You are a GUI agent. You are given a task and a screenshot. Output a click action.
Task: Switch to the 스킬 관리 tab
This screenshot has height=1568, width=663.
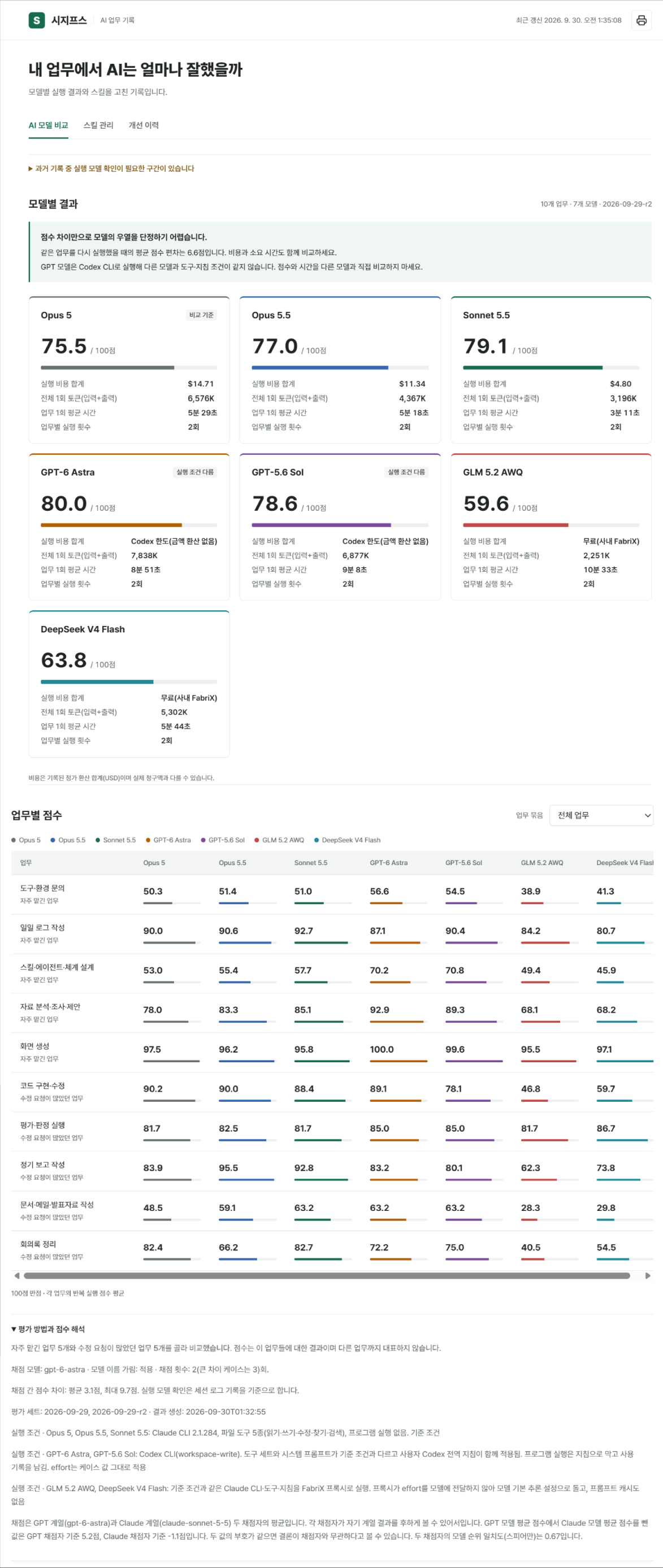[x=98, y=125]
